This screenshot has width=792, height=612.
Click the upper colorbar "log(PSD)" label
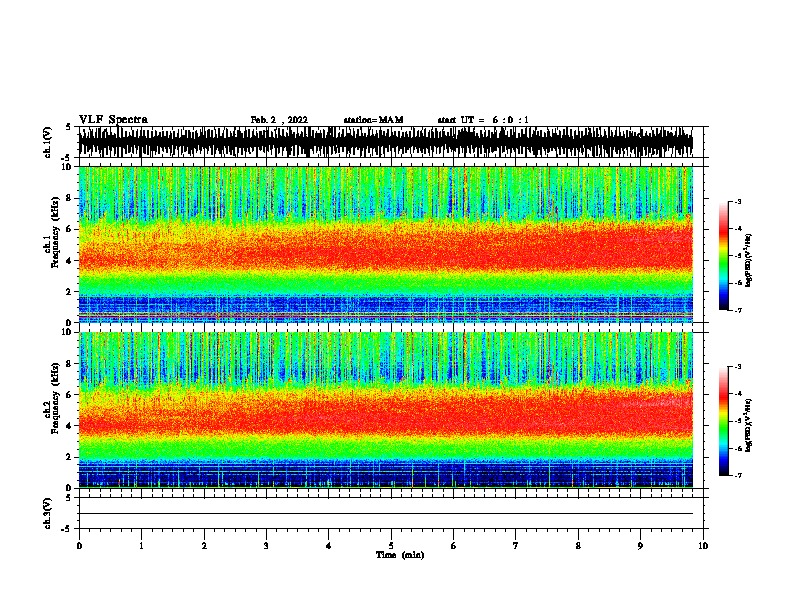[748, 260]
